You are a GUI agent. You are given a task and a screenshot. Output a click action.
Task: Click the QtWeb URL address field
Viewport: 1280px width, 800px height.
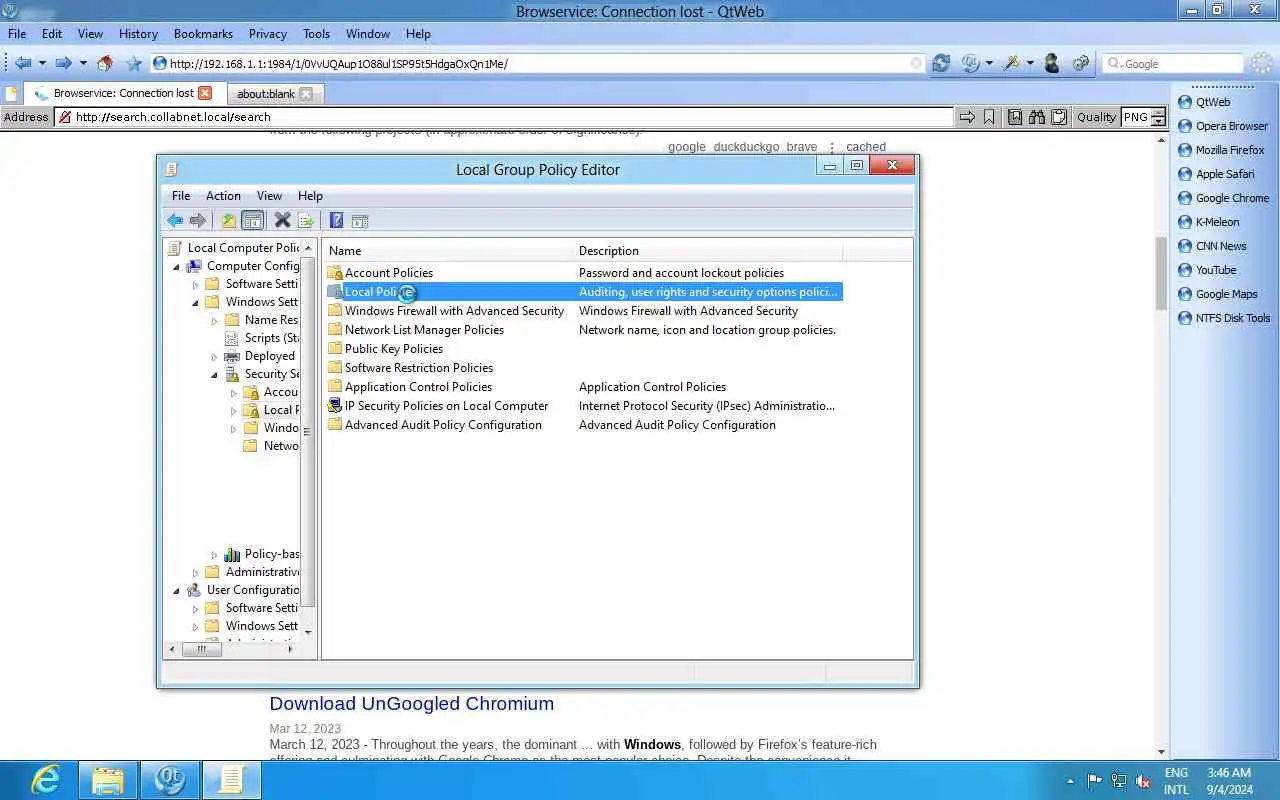(539, 63)
